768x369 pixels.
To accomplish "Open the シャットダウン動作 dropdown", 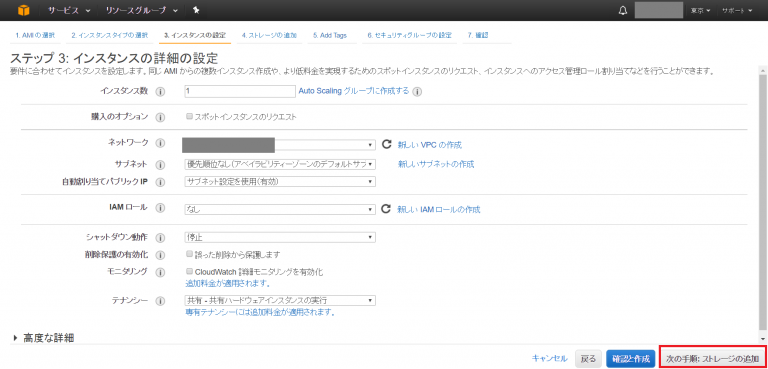I will click(x=280, y=238).
